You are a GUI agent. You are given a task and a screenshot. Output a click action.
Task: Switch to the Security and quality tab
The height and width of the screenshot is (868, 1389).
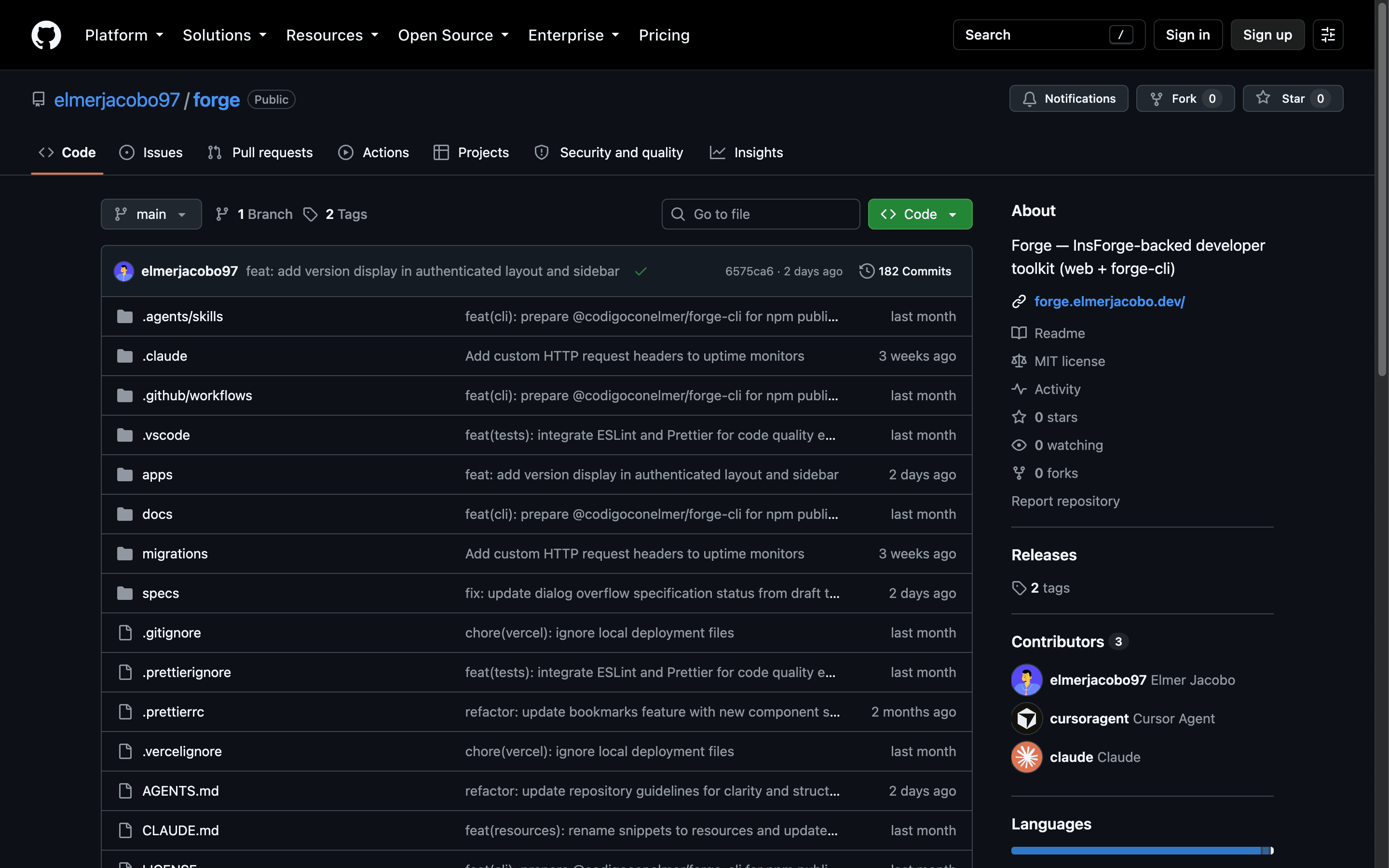click(609, 153)
